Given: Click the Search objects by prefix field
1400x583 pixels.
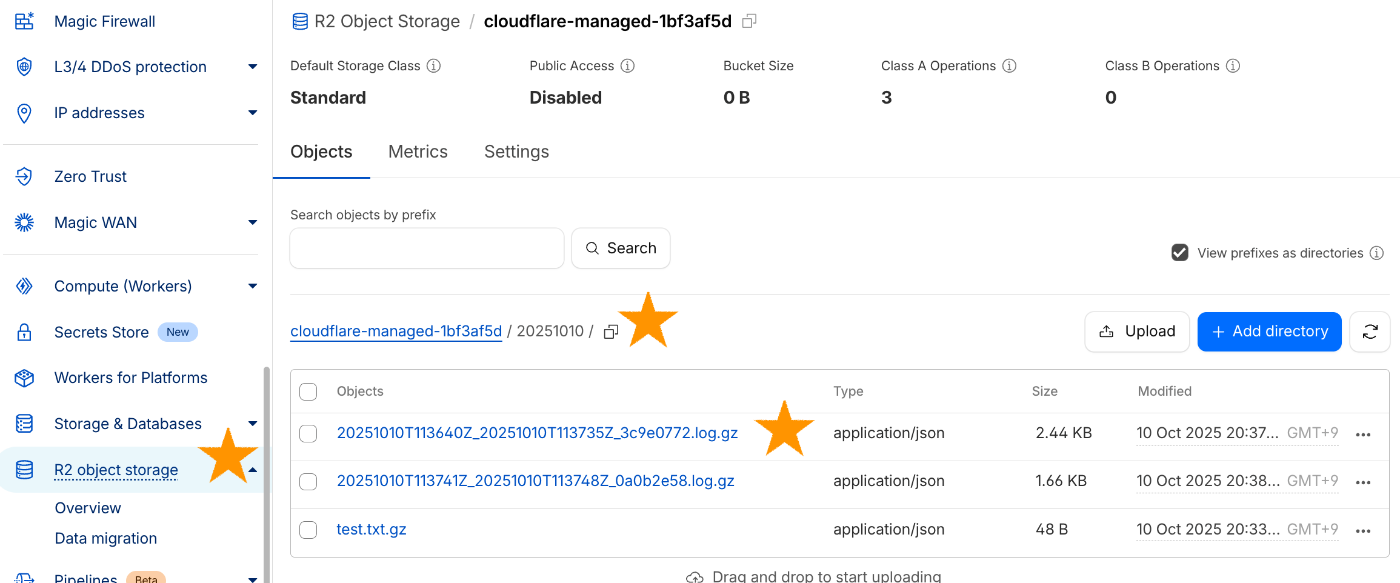Looking at the screenshot, I should point(427,248).
